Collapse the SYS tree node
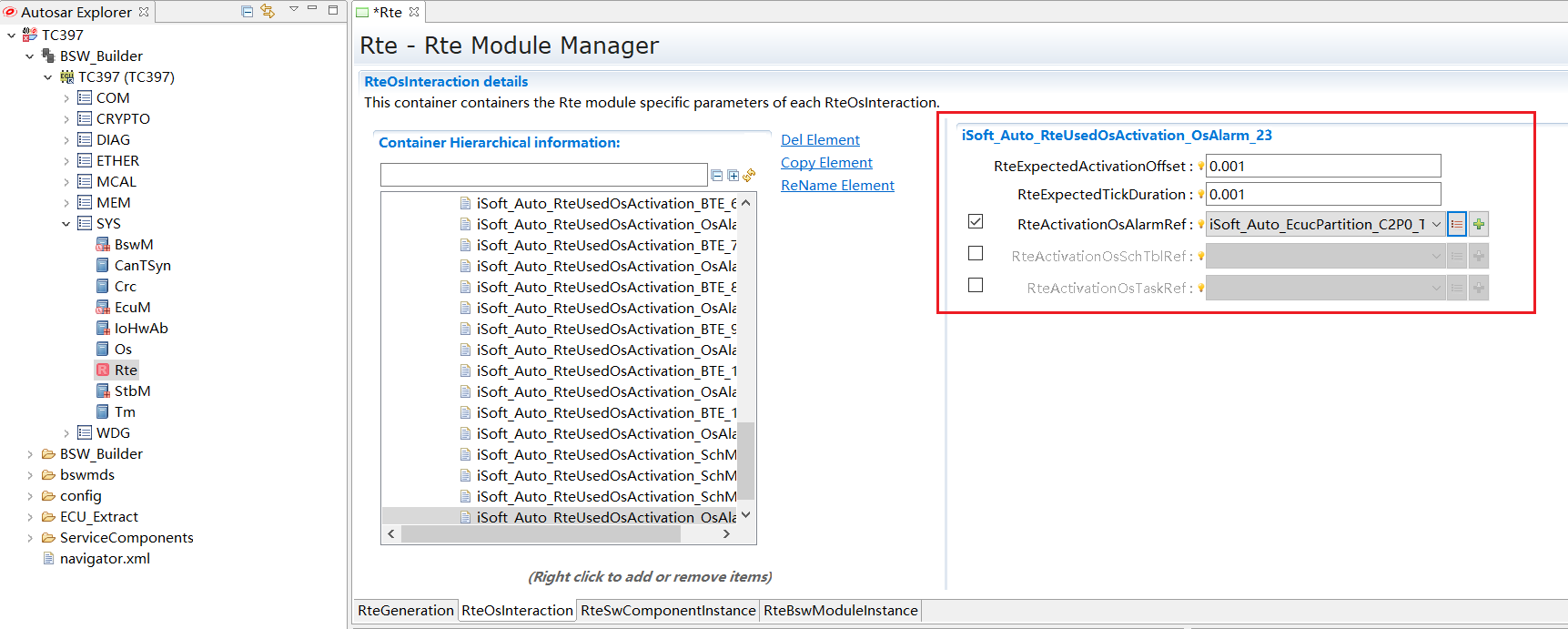 66,224
